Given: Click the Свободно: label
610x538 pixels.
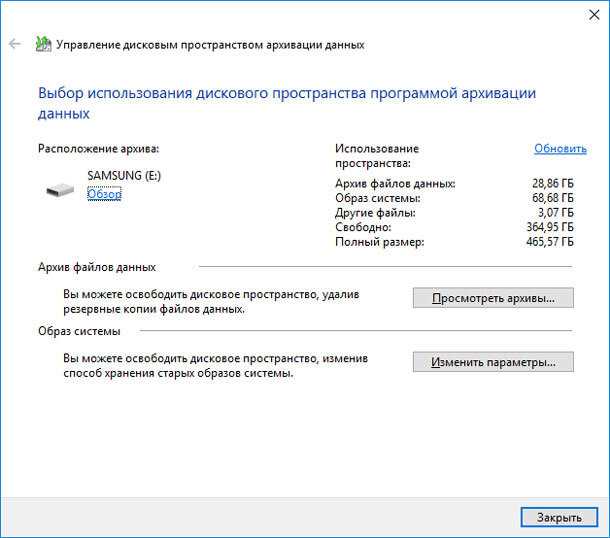Looking at the screenshot, I should pyautogui.click(x=363, y=227).
